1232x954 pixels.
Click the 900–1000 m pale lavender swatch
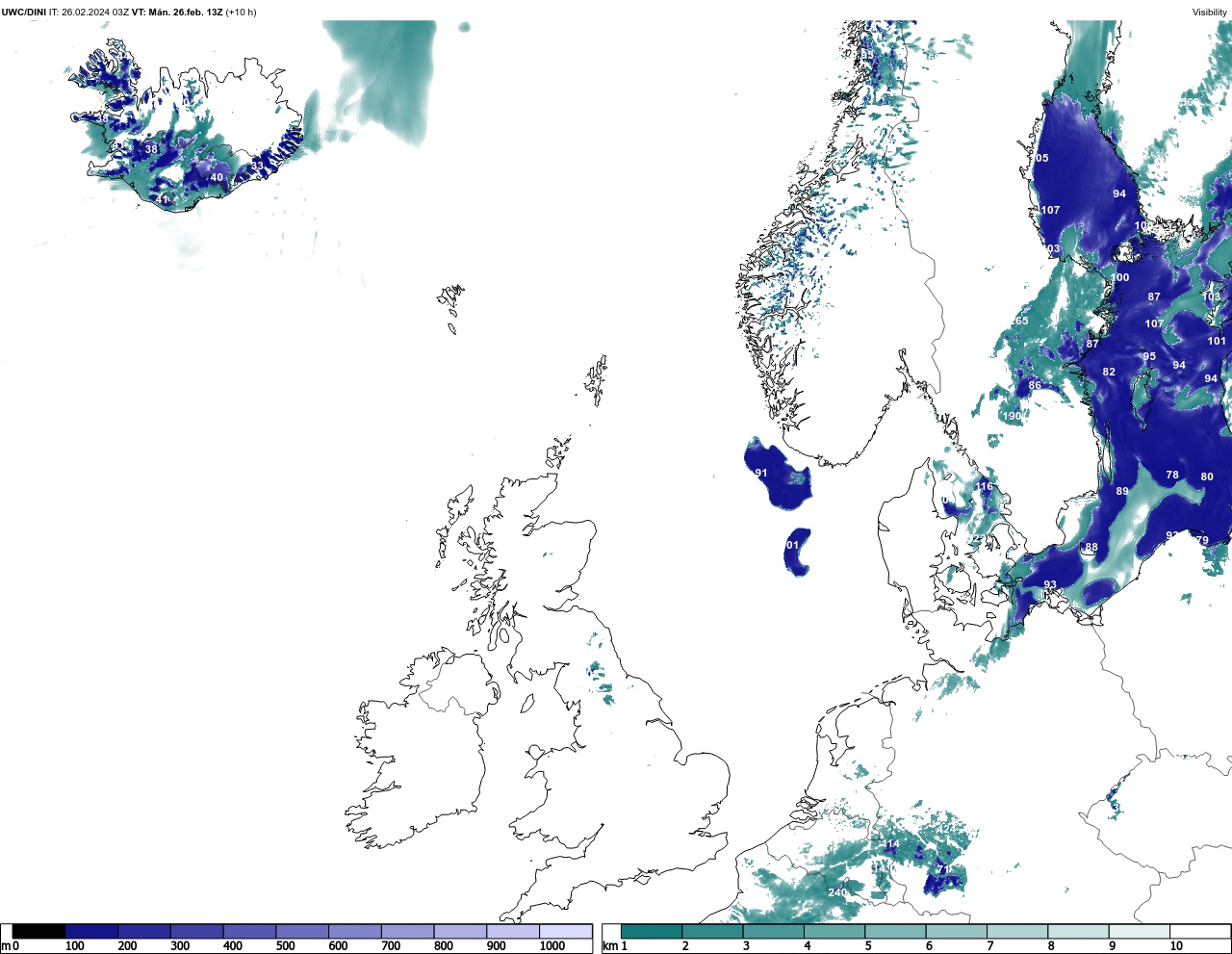click(x=513, y=931)
